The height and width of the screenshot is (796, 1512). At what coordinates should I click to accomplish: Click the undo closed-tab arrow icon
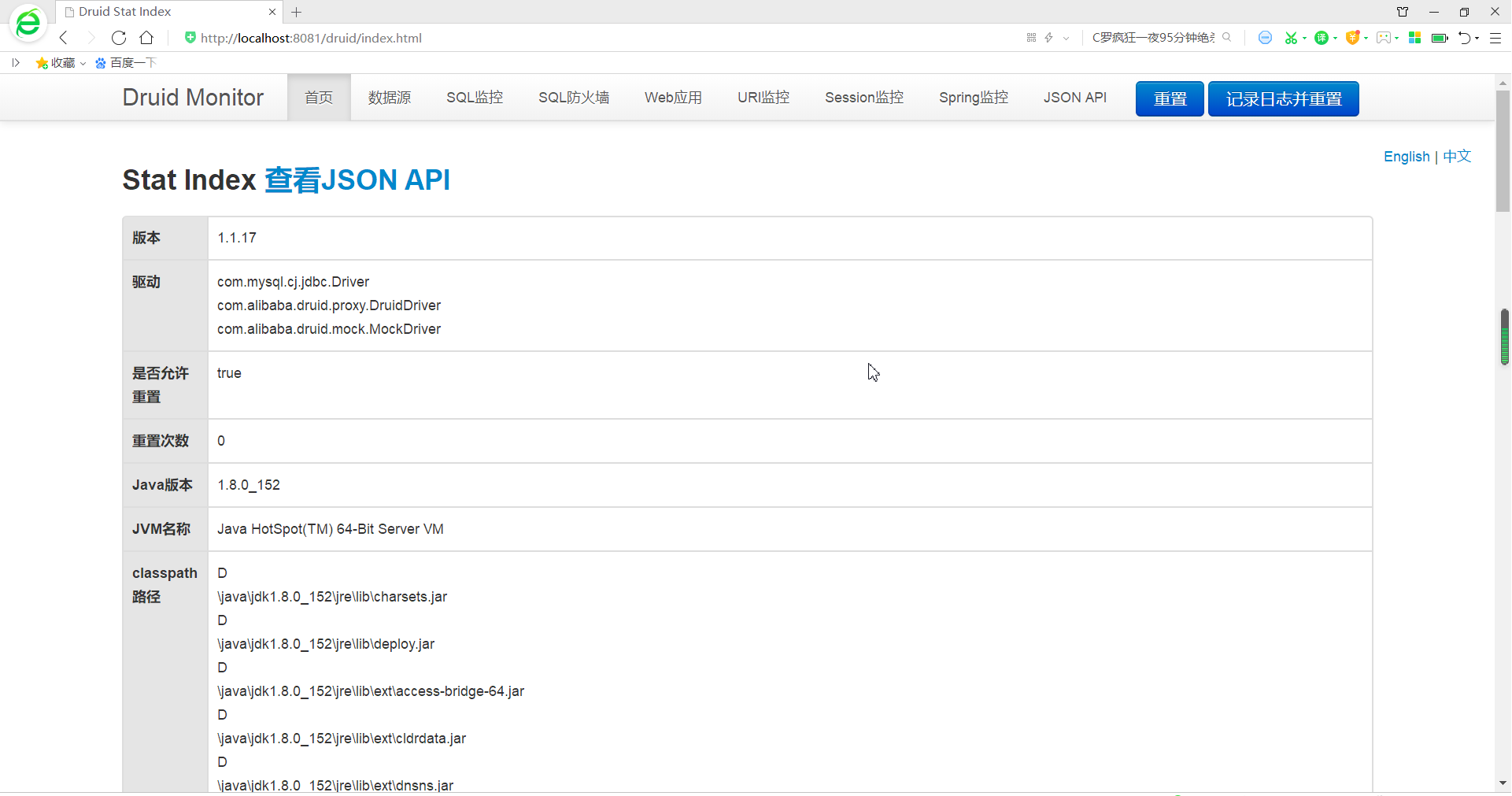coord(1464,38)
